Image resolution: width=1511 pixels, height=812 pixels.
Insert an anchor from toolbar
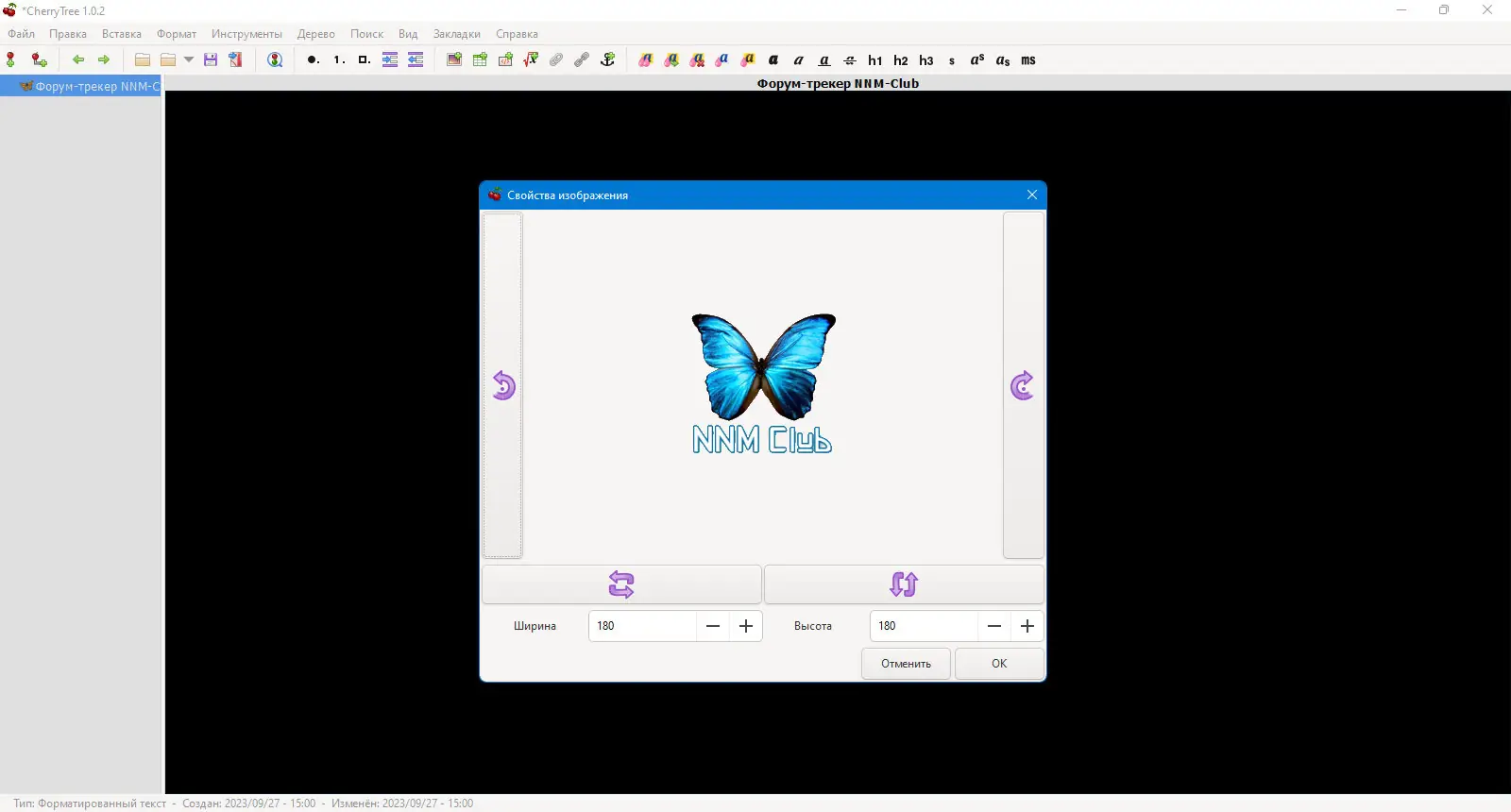pos(607,59)
